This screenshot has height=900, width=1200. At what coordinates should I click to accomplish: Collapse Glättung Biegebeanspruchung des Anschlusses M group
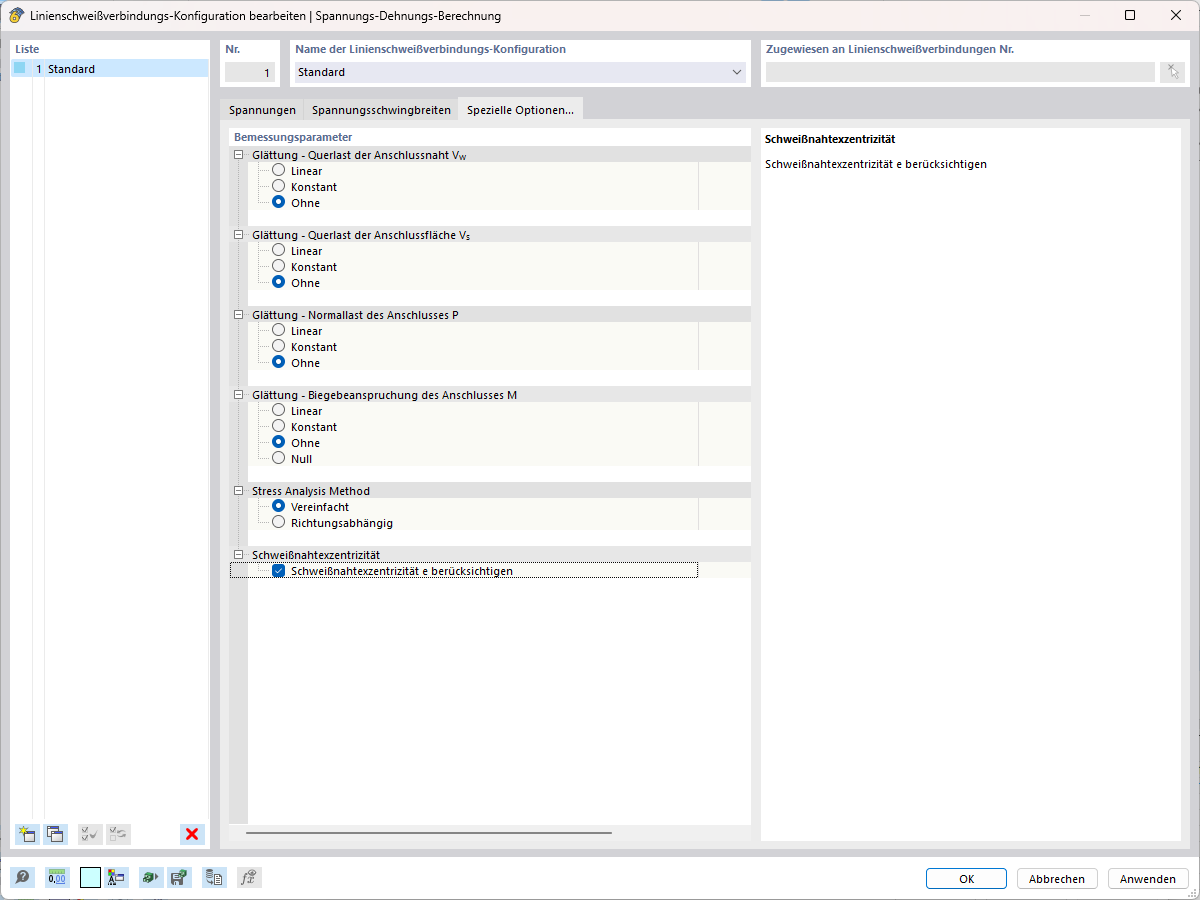click(238, 395)
